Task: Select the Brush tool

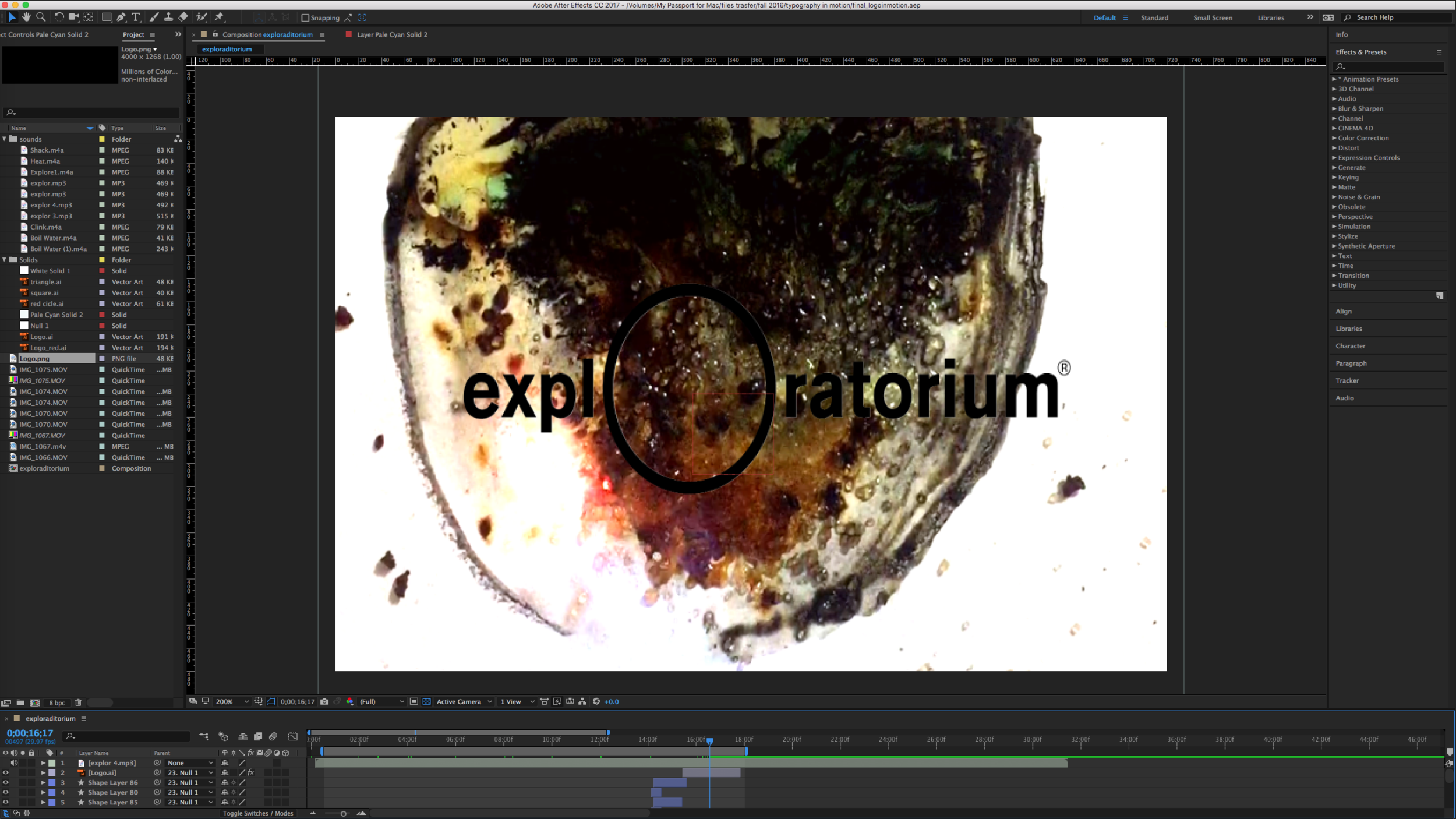Action: 154,17
